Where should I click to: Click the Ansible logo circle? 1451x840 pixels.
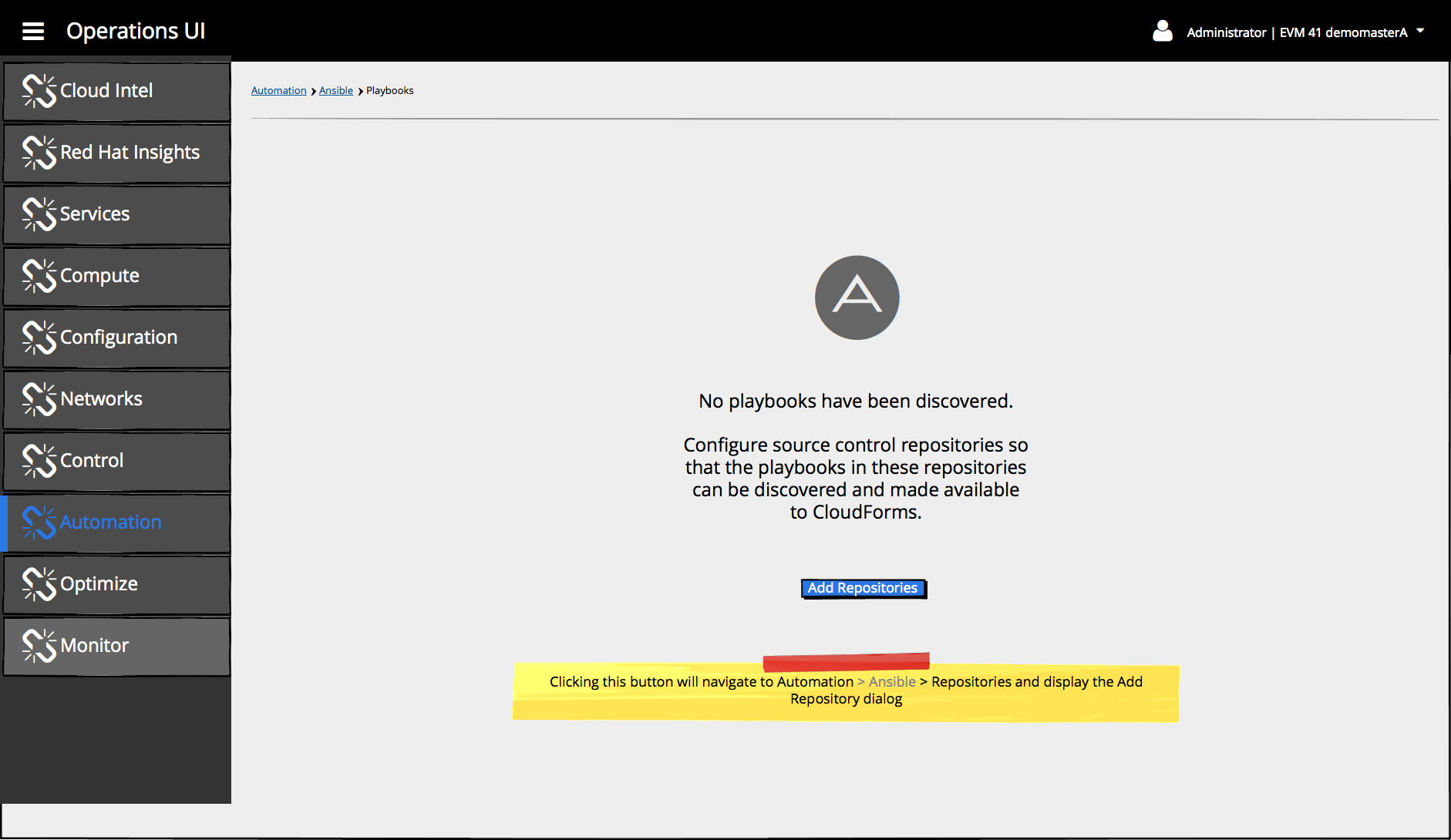pos(857,297)
